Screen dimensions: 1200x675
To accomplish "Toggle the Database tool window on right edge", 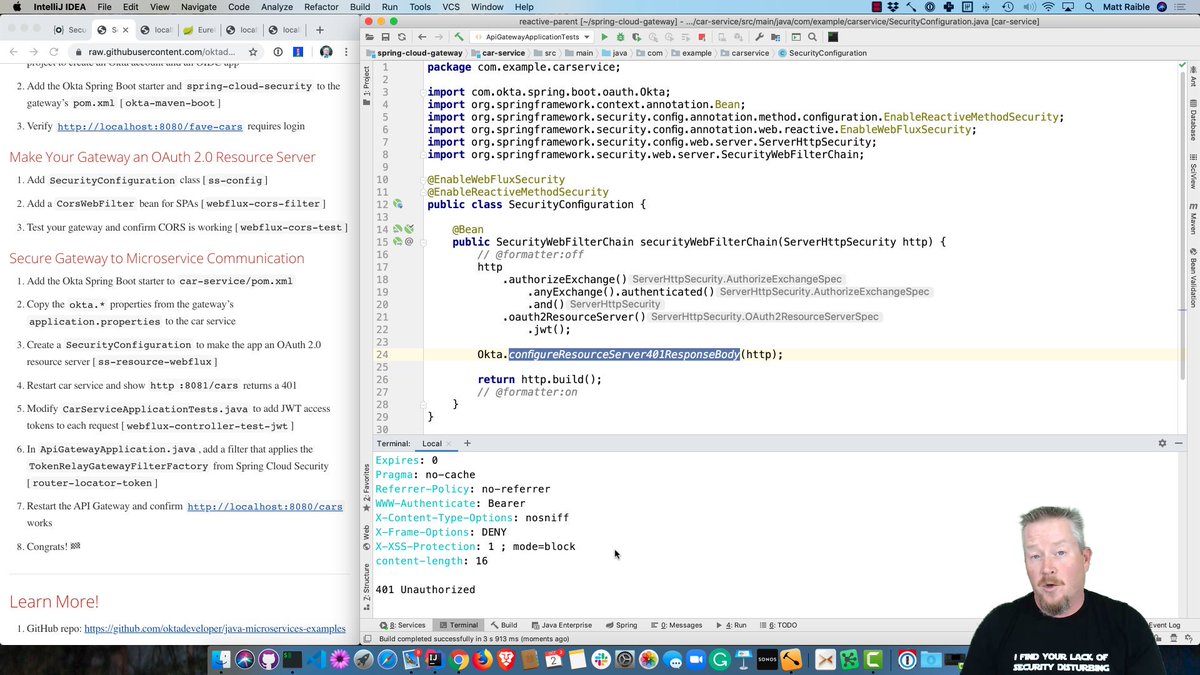I will tap(1193, 121).
